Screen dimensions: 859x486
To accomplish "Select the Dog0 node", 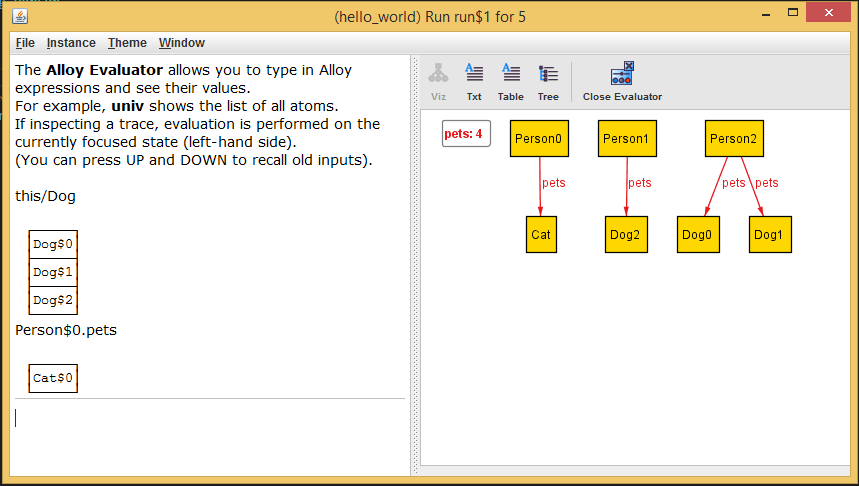I will pos(698,235).
